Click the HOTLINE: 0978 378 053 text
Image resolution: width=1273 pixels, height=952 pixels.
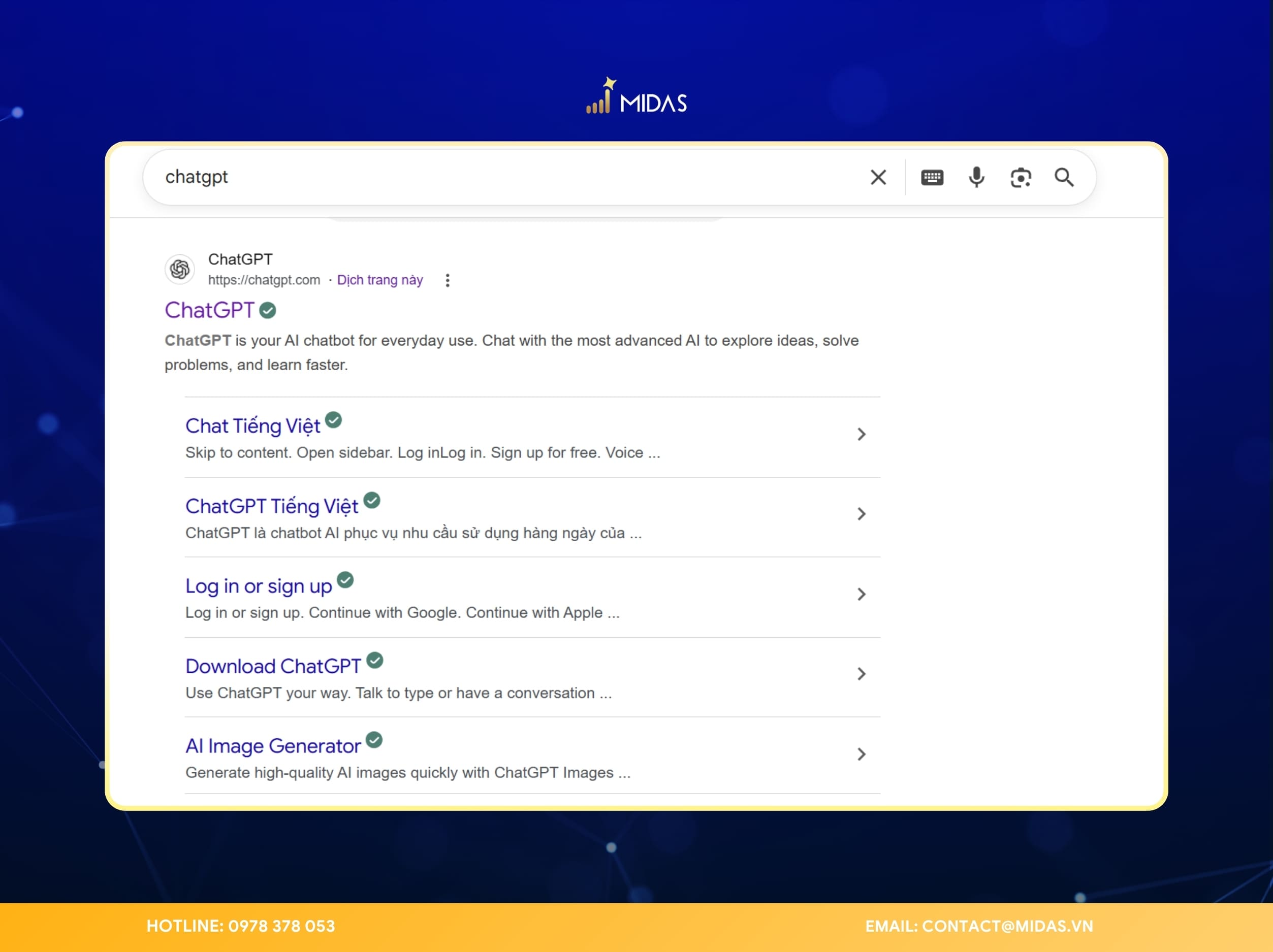(x=241, y=926)
